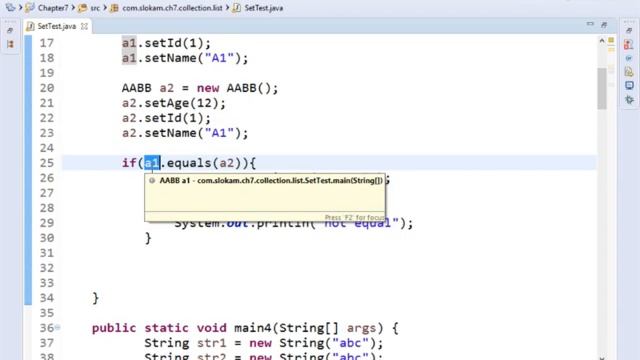Click the "abc" string on line 37

350,343
